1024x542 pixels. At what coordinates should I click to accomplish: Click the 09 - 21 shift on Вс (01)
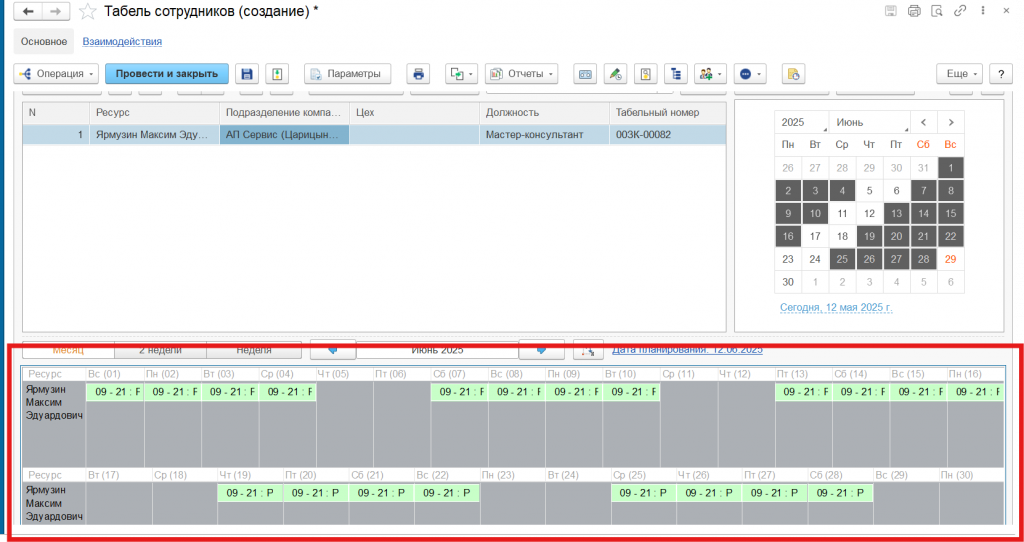click(x=114, y=392)
